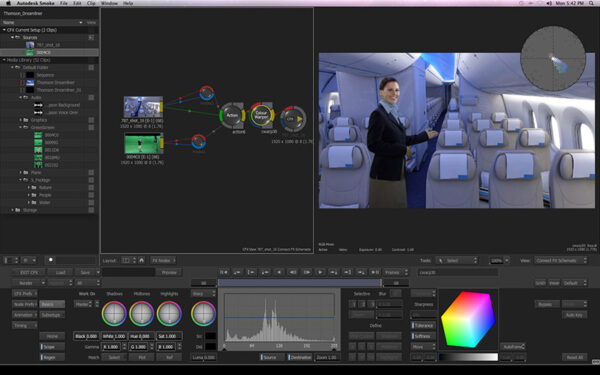Image resolution: width=600 pixels, height=375 pixels.
Task: Select the Action node in schematic
Action: click(x=232, y=115)
